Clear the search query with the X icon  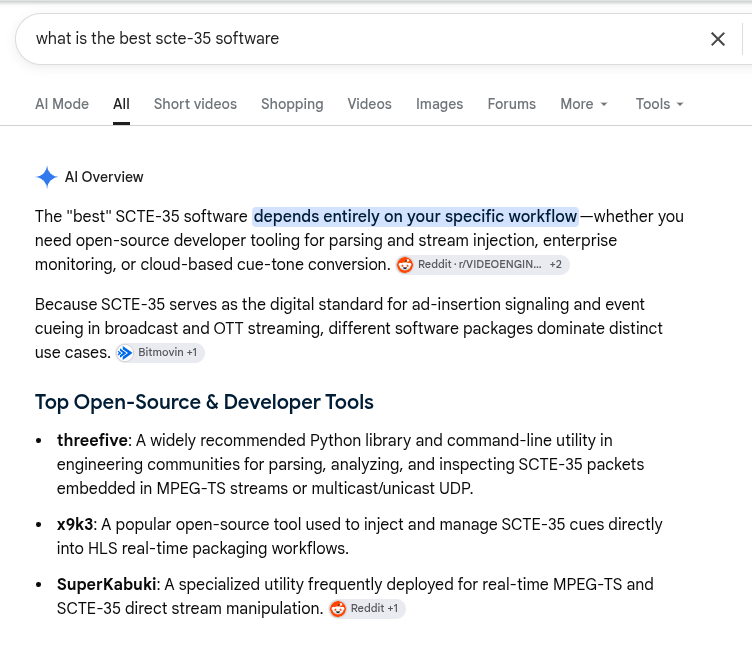tap(717, 39)
